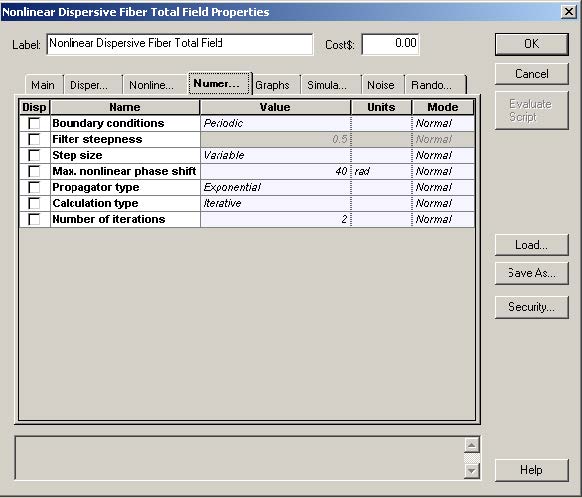Click the Security... button
Image resolution: width=582 pixels, height=498 pixels.
(x=532, y=307)
